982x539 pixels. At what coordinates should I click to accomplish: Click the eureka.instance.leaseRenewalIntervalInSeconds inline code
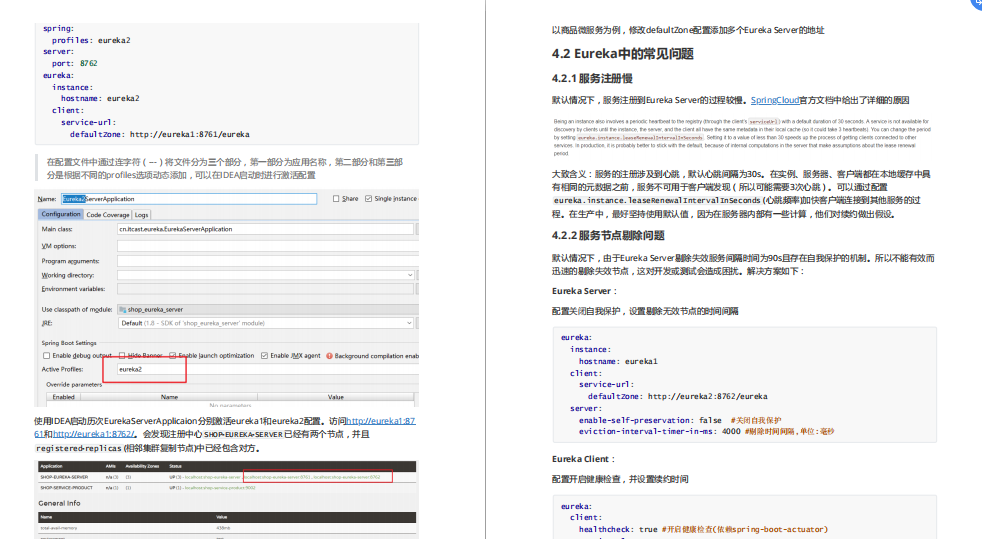pos(656,200)
